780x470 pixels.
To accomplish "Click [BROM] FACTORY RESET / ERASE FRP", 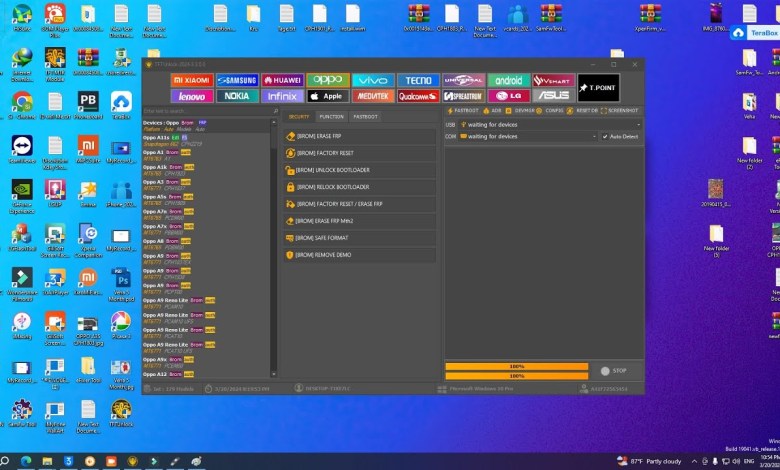I will 360,203.
